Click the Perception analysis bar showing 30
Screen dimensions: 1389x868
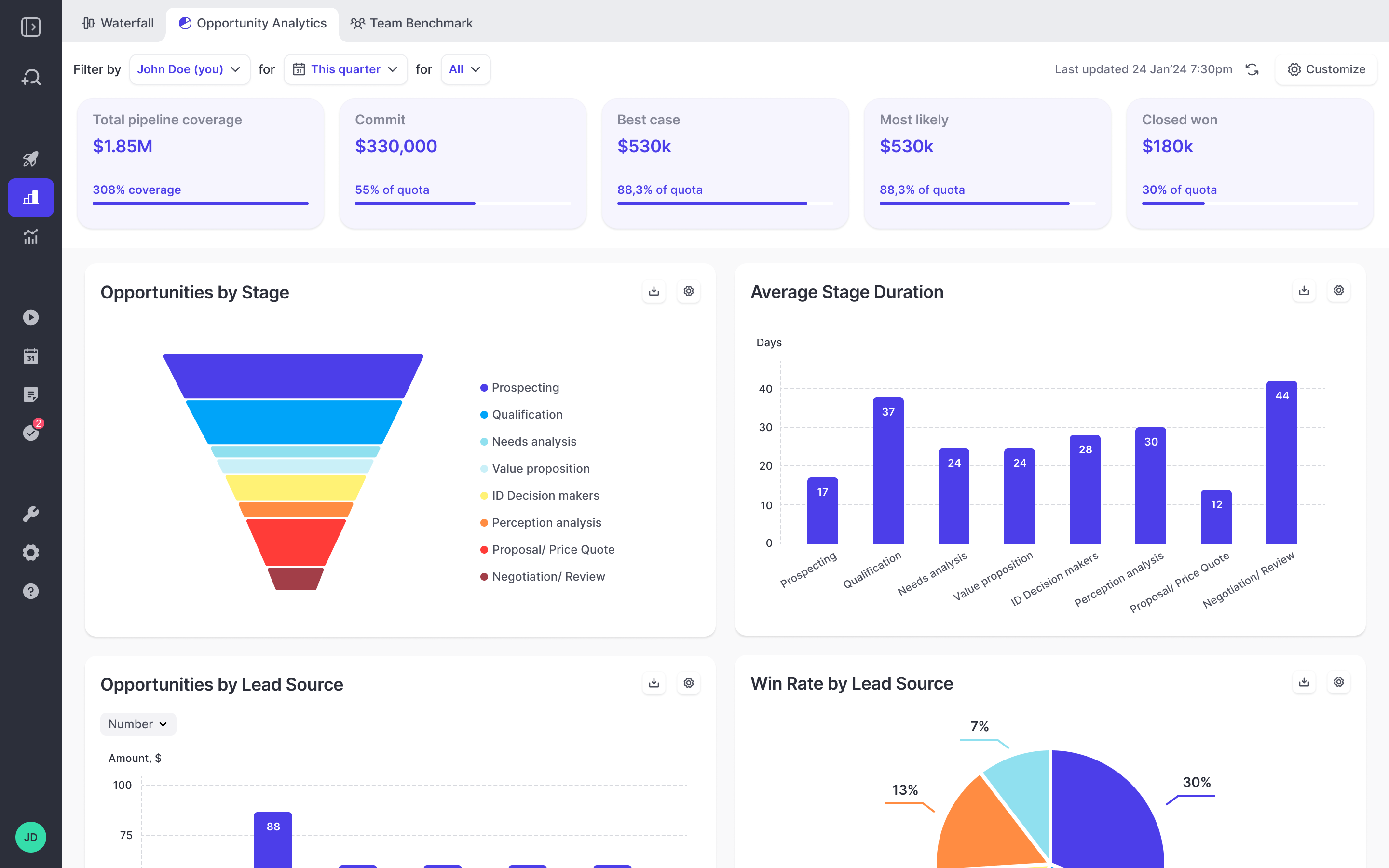click(x=1151, y=485)
